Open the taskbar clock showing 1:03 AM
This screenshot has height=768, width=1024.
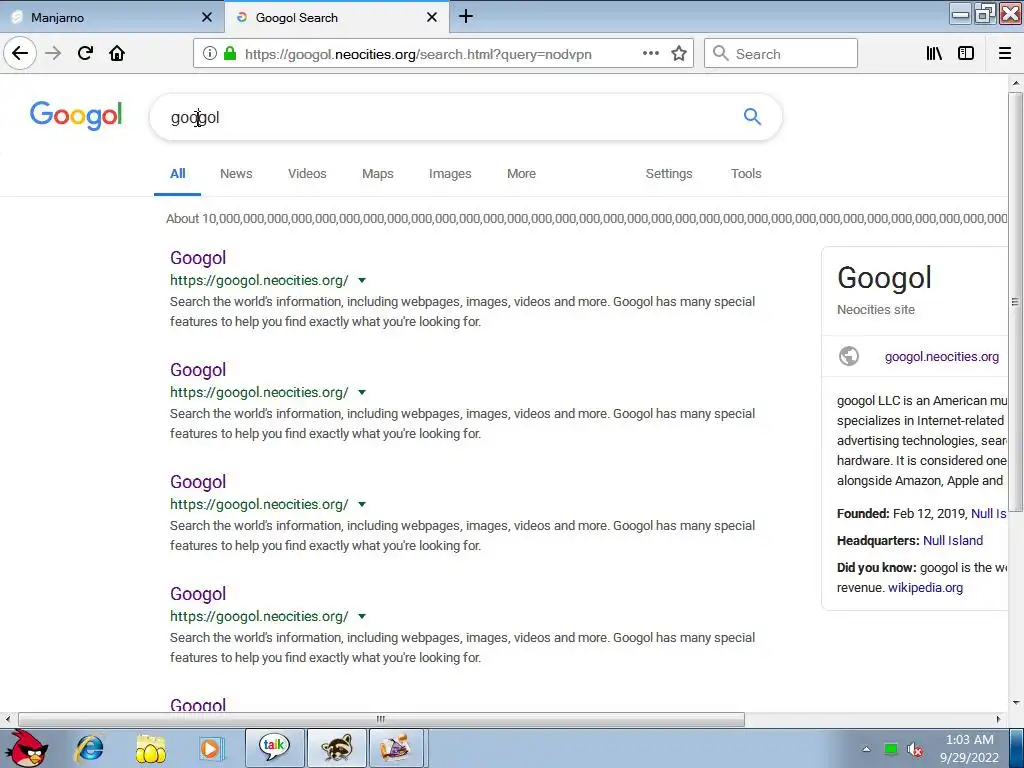970,748
